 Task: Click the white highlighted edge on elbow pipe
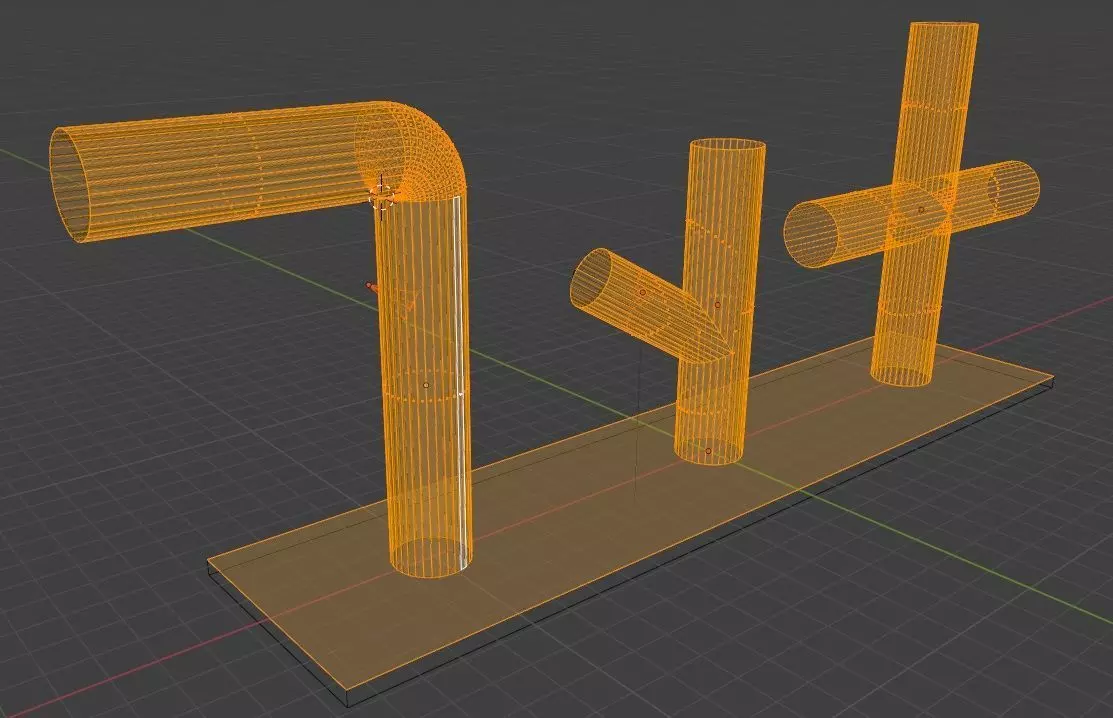[x=461, y=383]
